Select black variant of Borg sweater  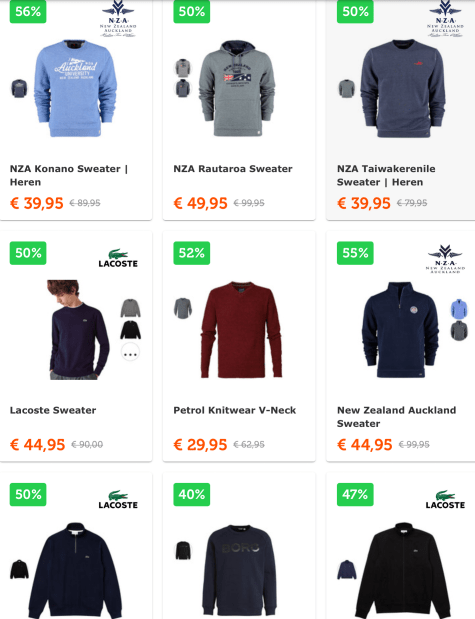(x=183, y=550)
